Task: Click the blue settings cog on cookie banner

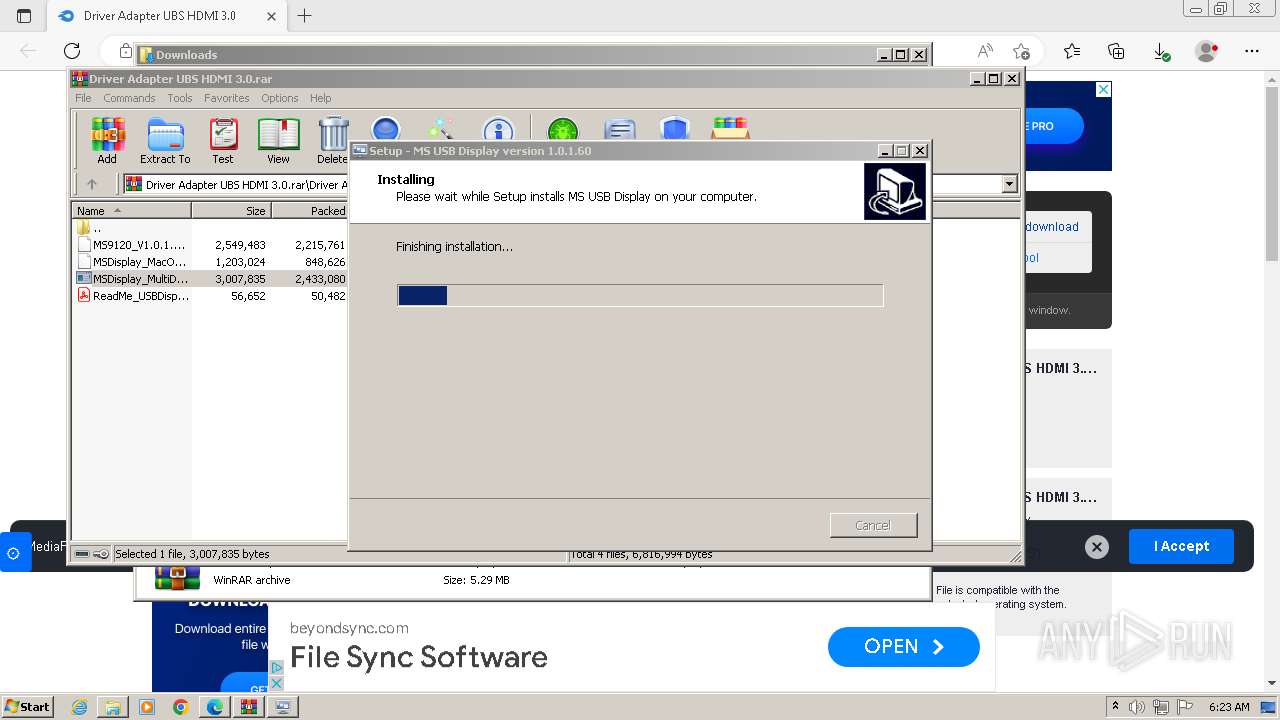Action: tap(14, 552)
